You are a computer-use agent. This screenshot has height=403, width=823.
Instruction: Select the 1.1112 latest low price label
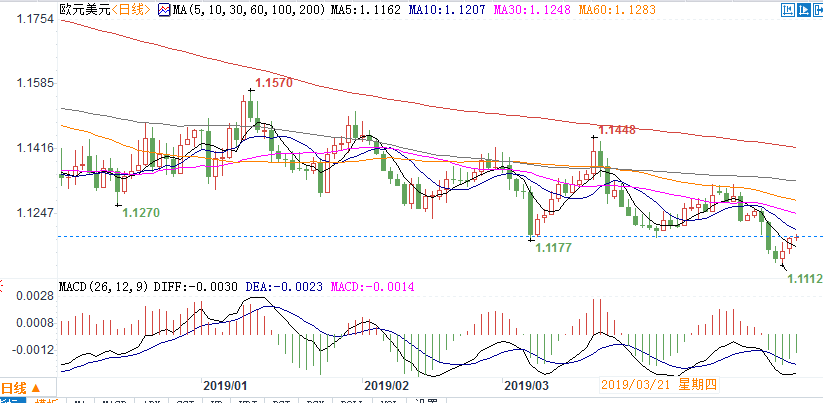[805, 279]
